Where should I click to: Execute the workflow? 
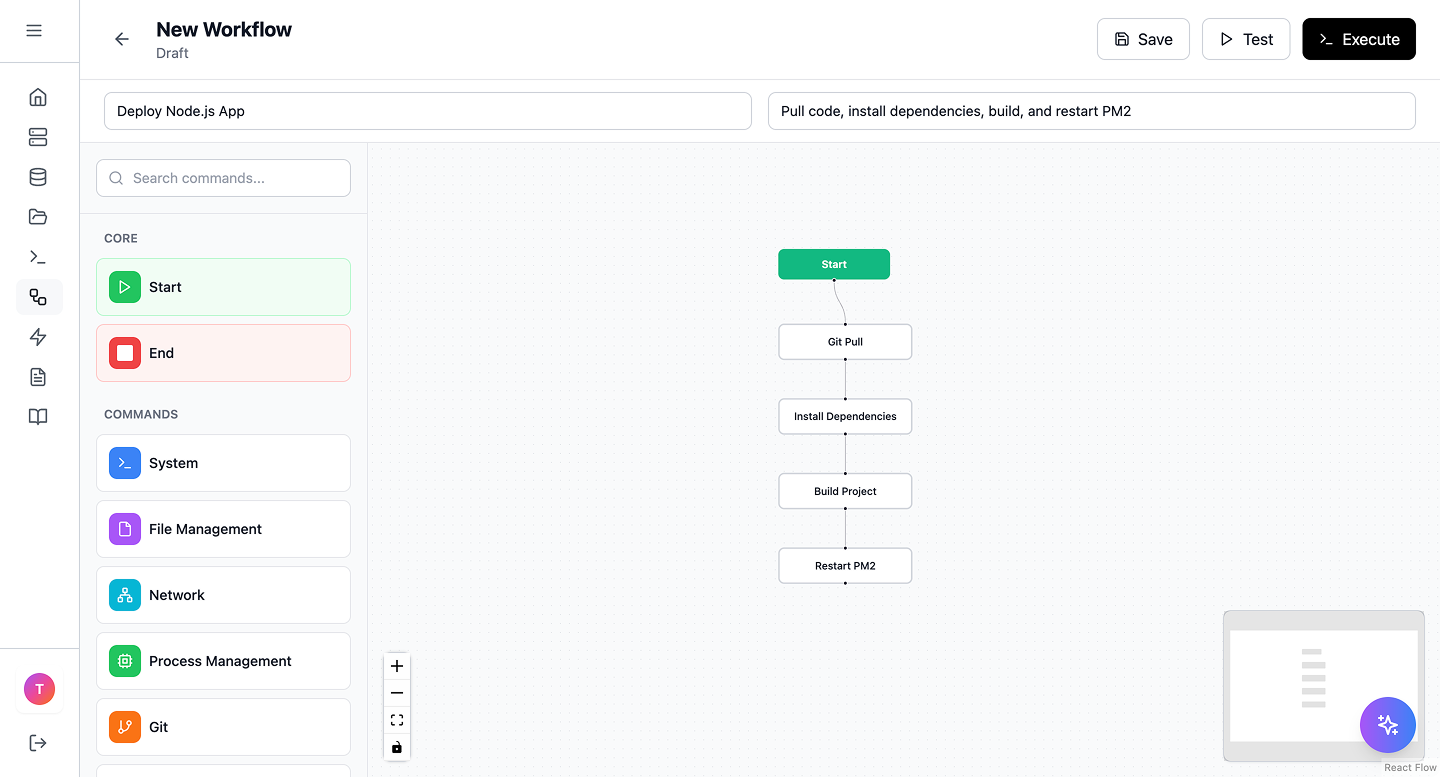click(1359, 39)
